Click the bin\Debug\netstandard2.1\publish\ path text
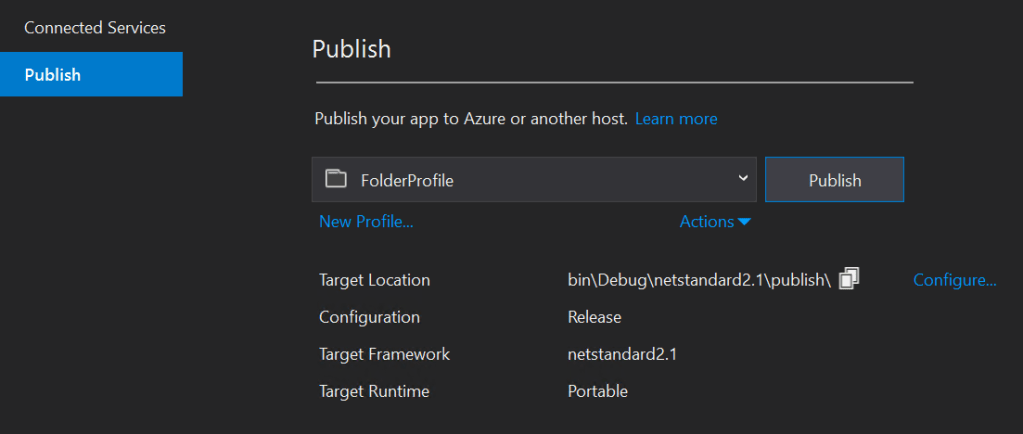 tap(699, 280)
